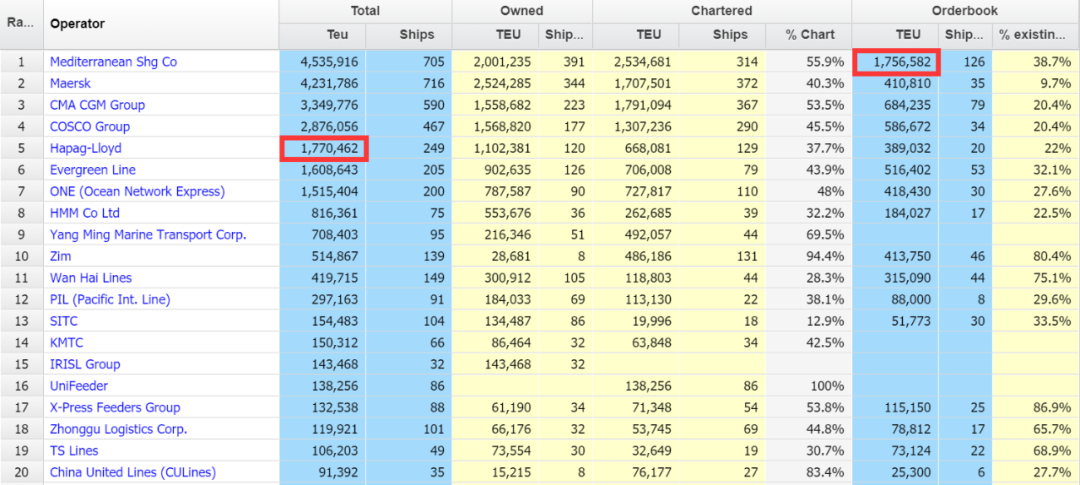This screenshot has width=1080, height=485.
Task: Click the % Chart column header
Action: [809, 35]
